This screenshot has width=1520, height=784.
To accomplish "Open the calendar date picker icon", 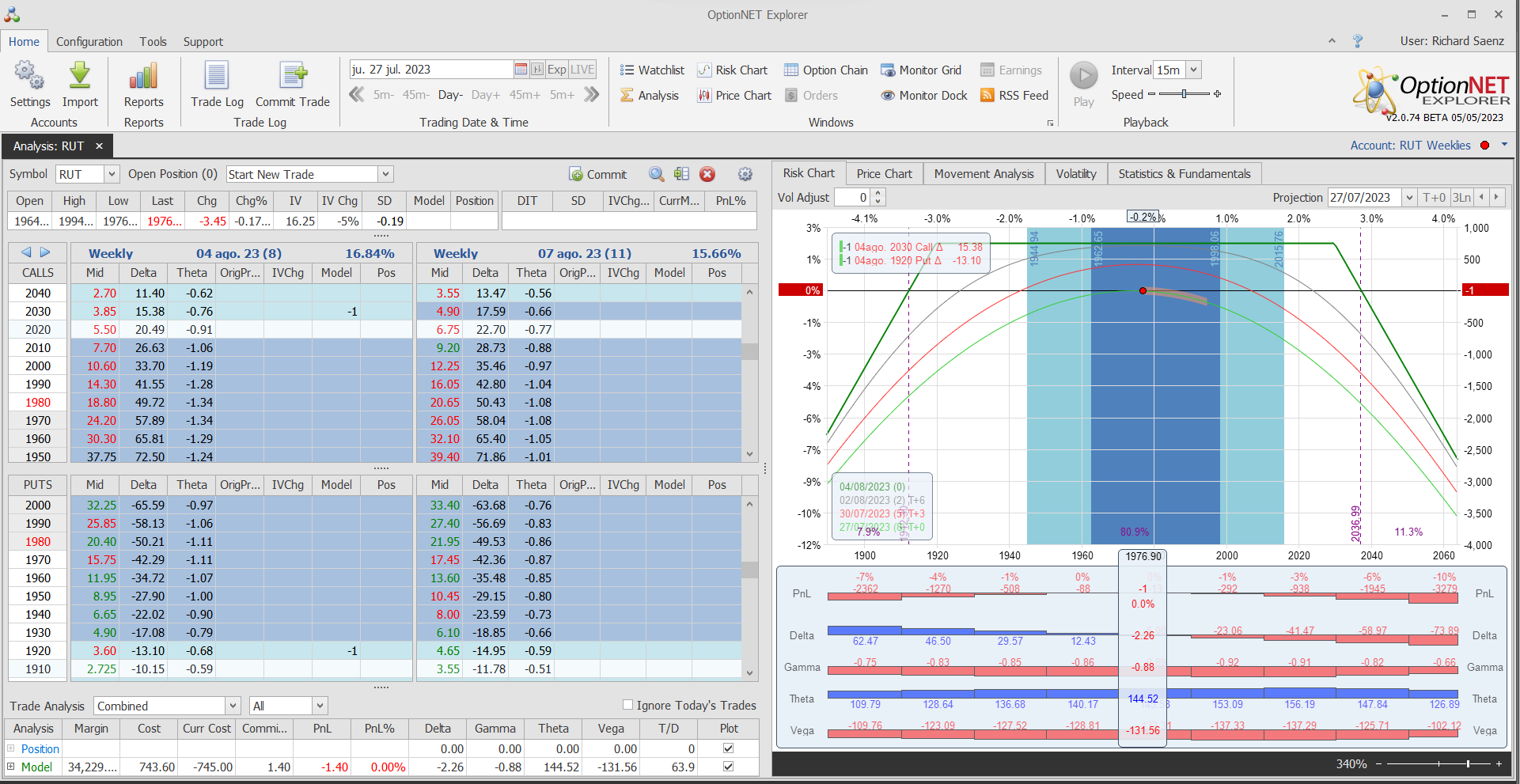I will [521, 70].
